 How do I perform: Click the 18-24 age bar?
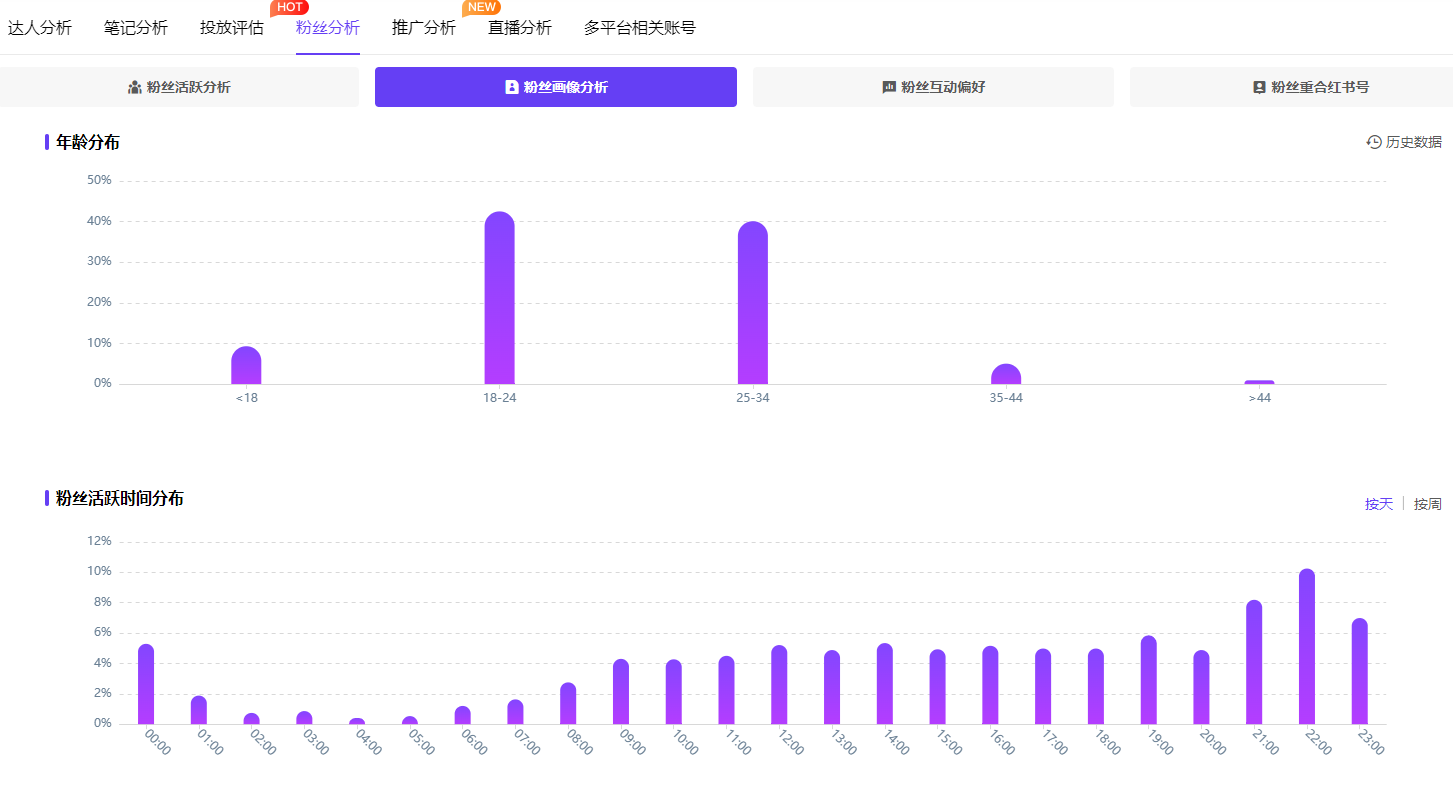point(500,298)
